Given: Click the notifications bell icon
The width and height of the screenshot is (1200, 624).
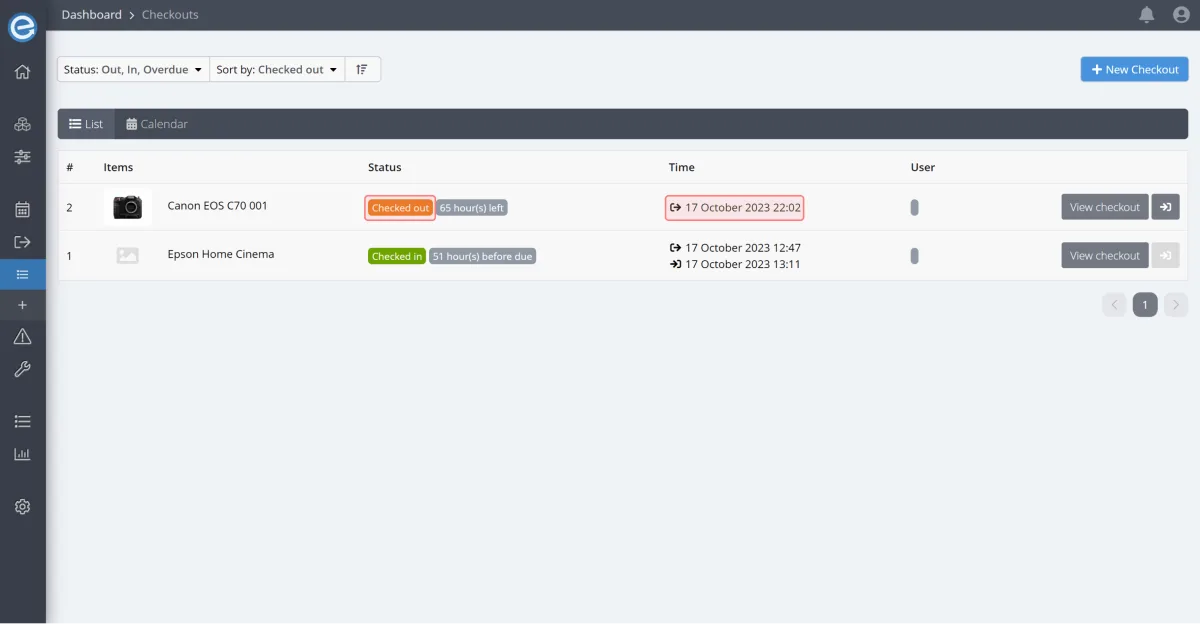Looking at the screenshot, I should (x=1146, y=15).
